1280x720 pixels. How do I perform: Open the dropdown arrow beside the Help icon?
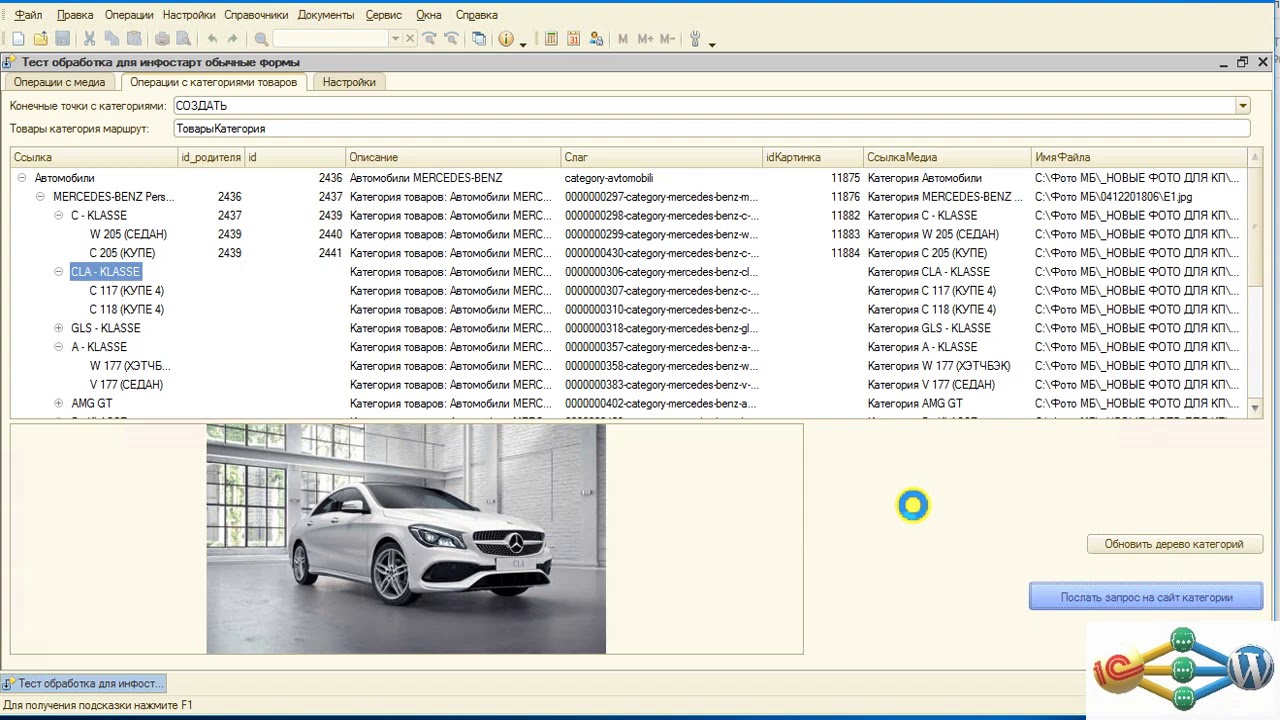point(523,43)
